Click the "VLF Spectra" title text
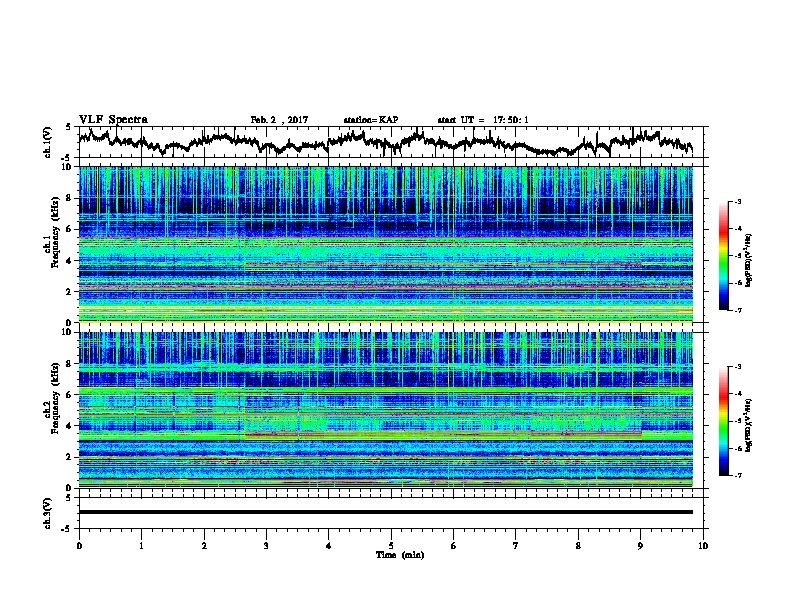Viewport: 792px width, 612px height. 113,120
